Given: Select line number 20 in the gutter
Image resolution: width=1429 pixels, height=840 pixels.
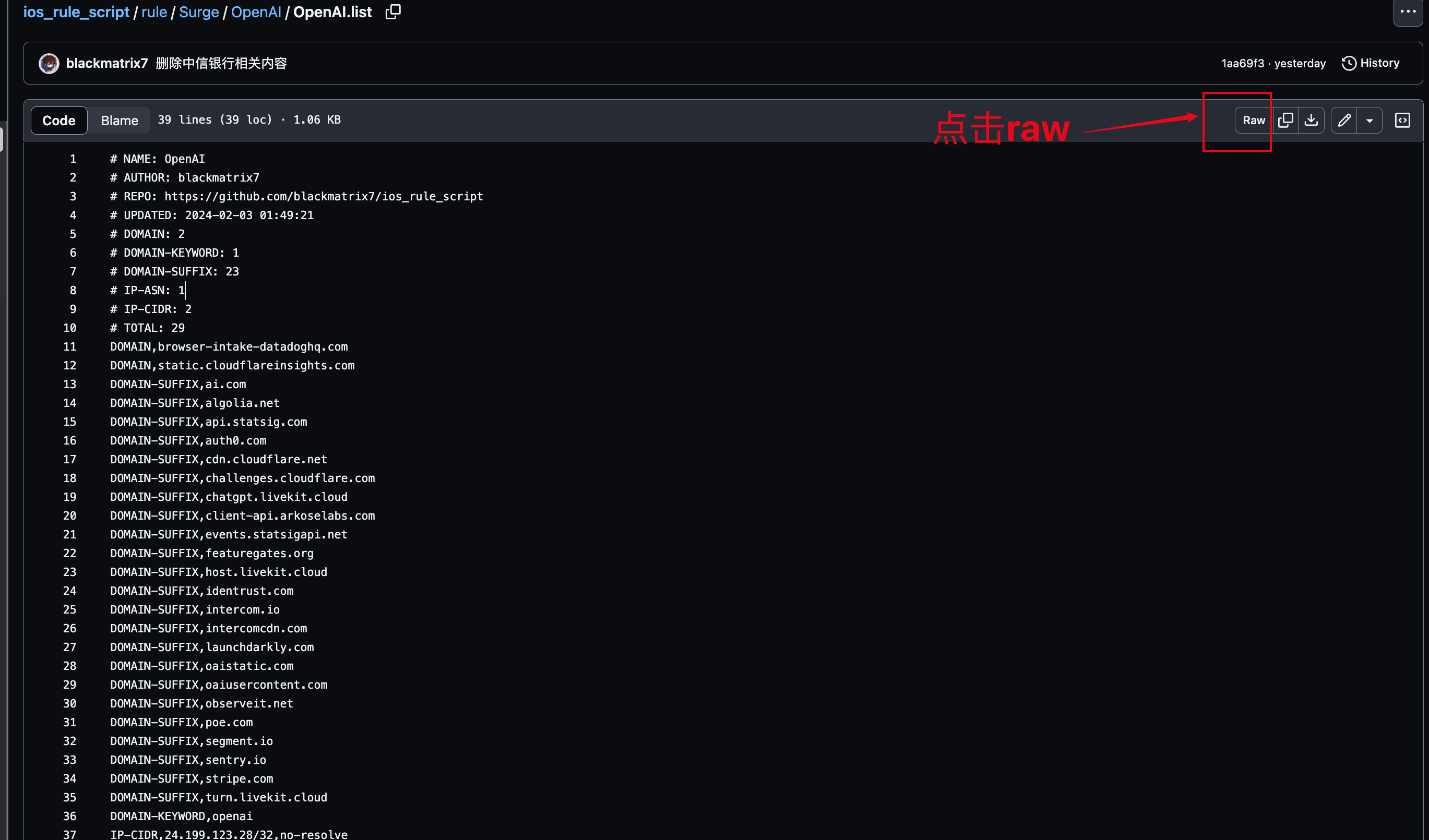Looking at the screenshot, I should (x=69, y=515).
